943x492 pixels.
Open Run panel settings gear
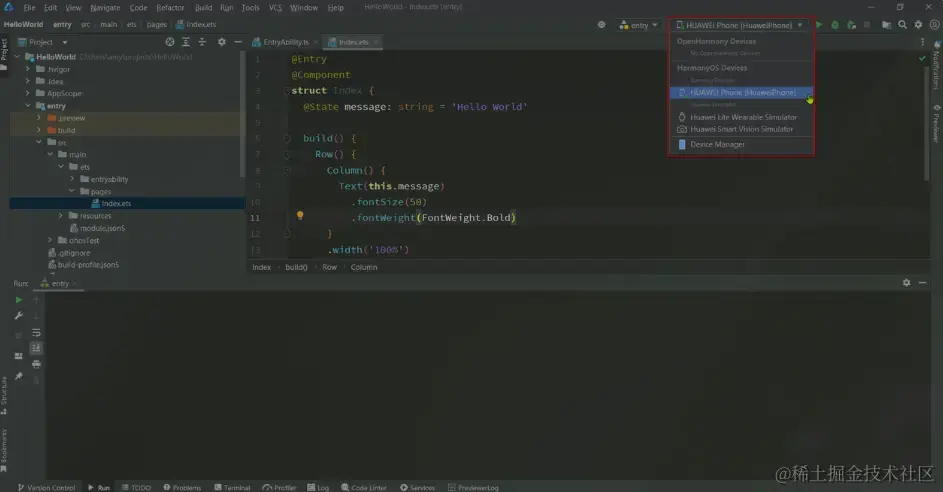click(906, 283)
